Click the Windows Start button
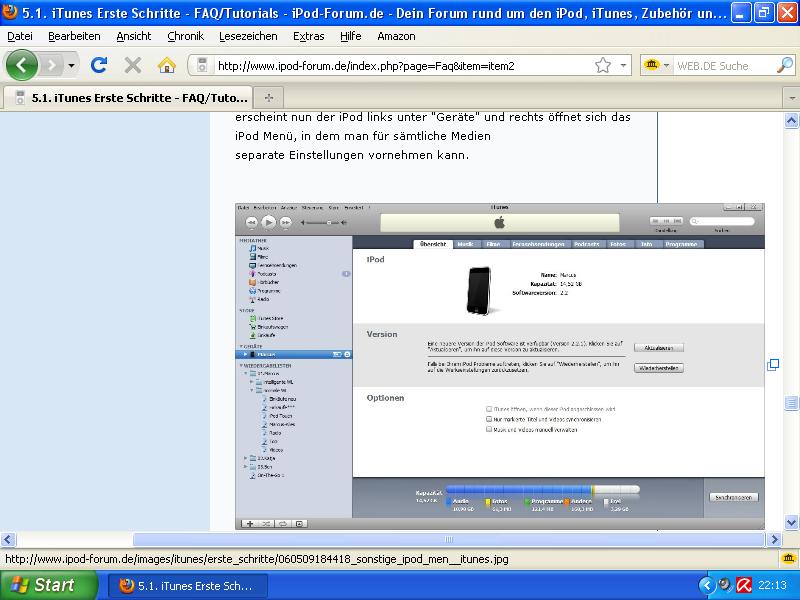The width and height of the screenshot is (800, 600). [x=48, y=585]
